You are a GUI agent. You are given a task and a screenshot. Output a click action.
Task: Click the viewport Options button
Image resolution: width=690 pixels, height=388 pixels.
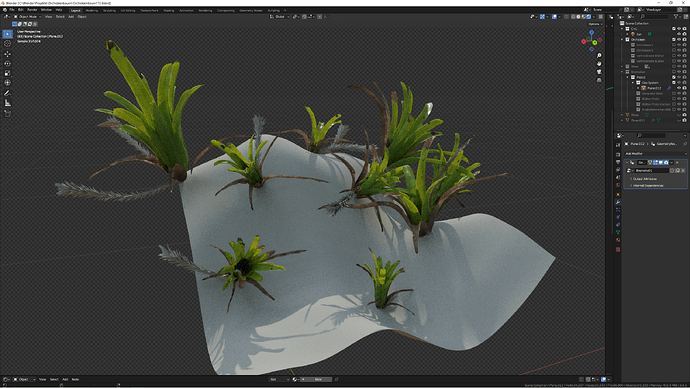pos(595,24)
